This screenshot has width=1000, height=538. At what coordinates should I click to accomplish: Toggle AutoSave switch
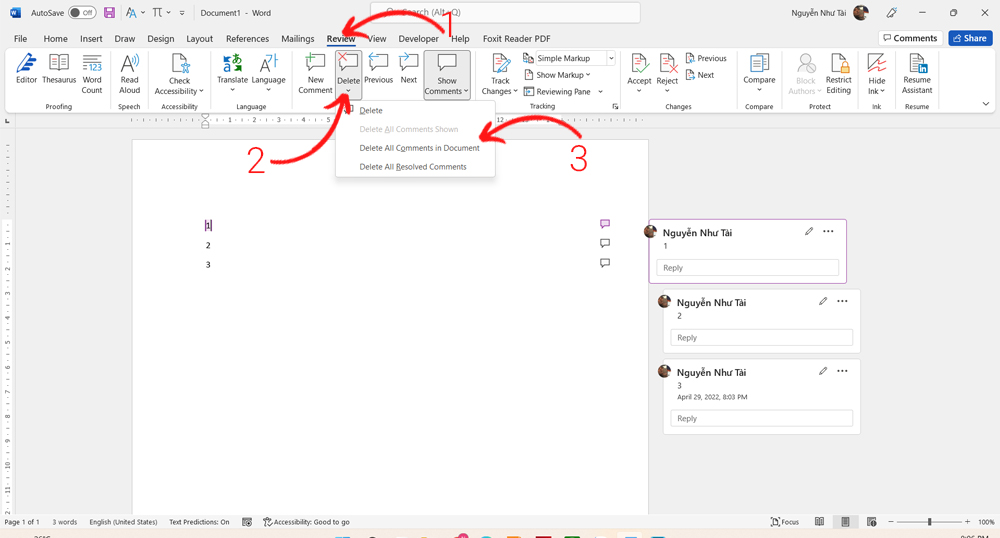82,13
